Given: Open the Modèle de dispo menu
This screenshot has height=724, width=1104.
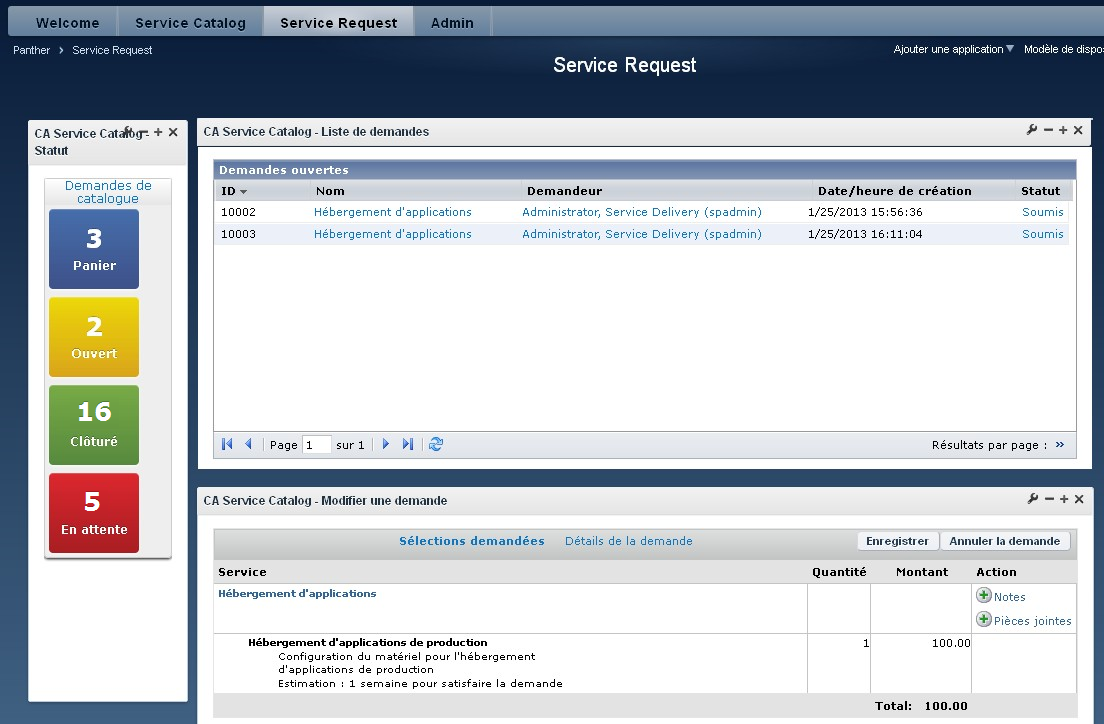Looking at the screenshot, I should (1063, 49).
